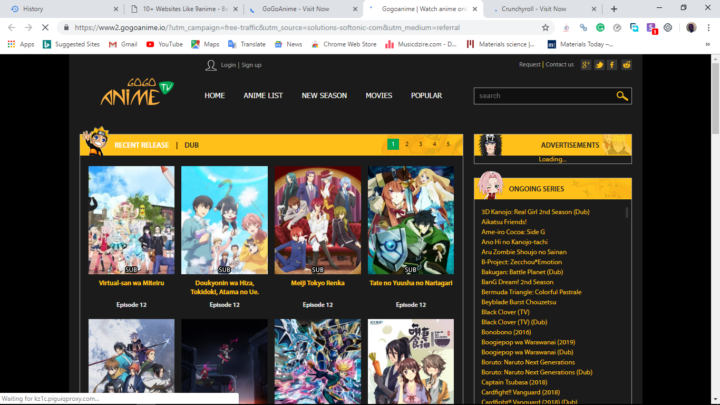
Task: Switch to the DUB release tab
Action: tap(191, 145)
